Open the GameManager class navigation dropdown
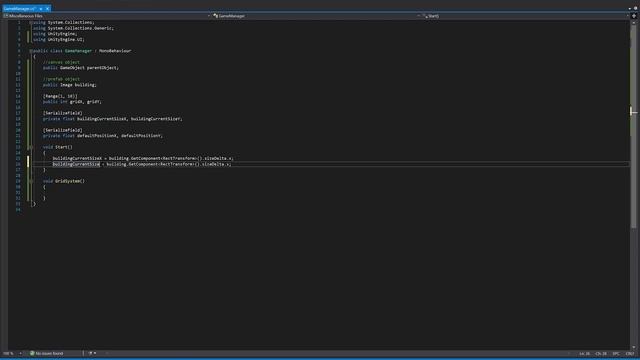The image size is (640, 360). (x=316, y=16)
